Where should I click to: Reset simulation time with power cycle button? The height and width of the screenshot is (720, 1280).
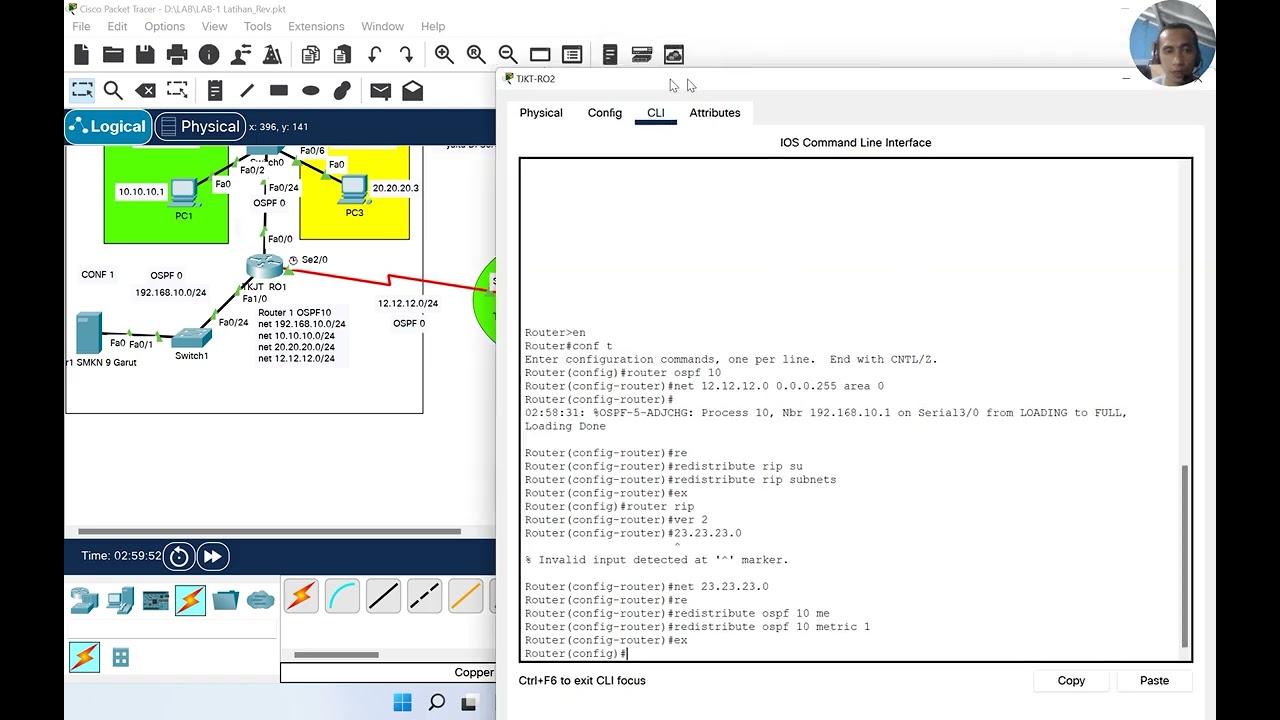pyautogui.click(x=179, y=556)
